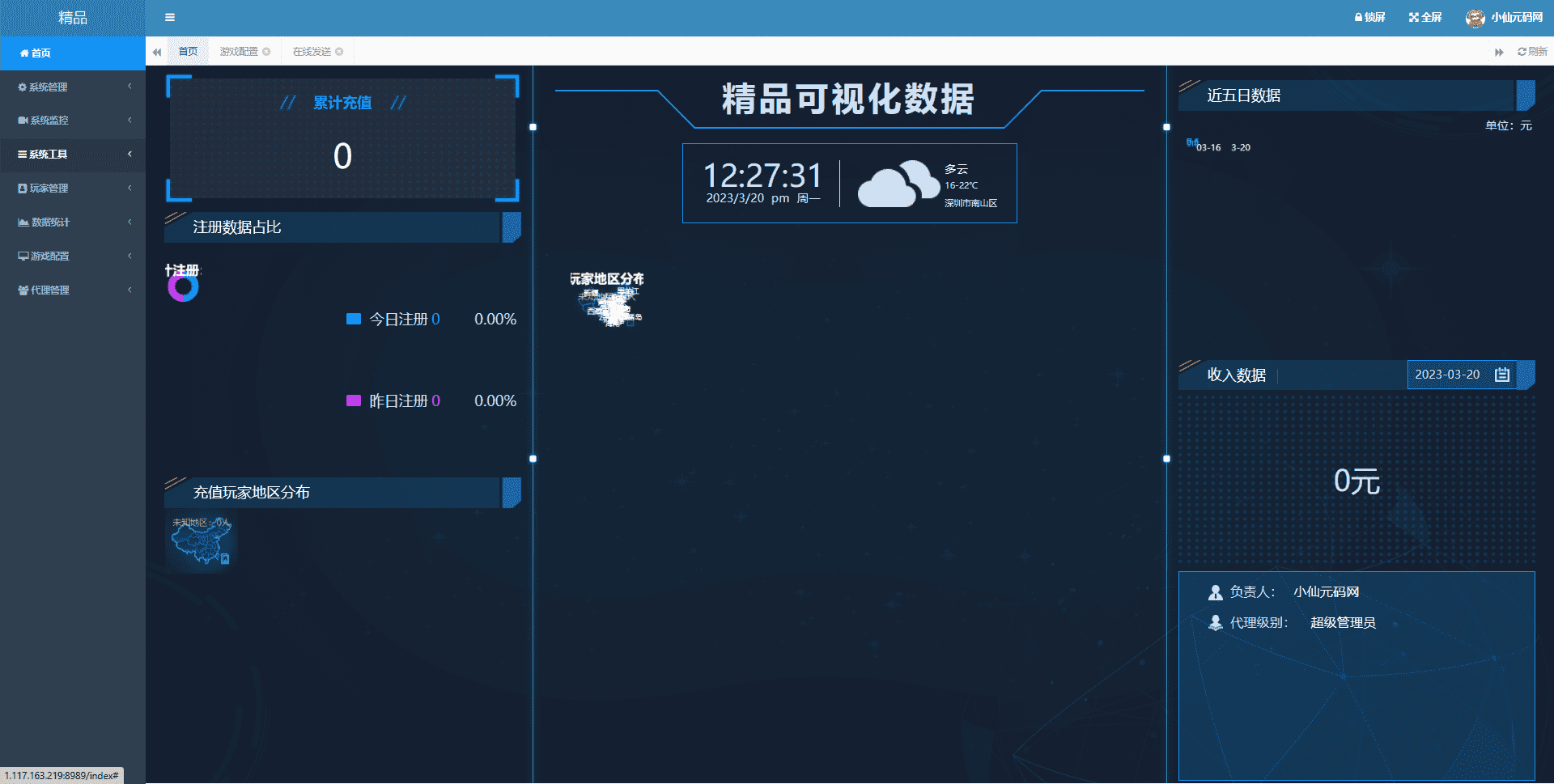Close the 游戏配置 tab
Viewport: 1554px width, 784px height.
[x=266, y=52]
